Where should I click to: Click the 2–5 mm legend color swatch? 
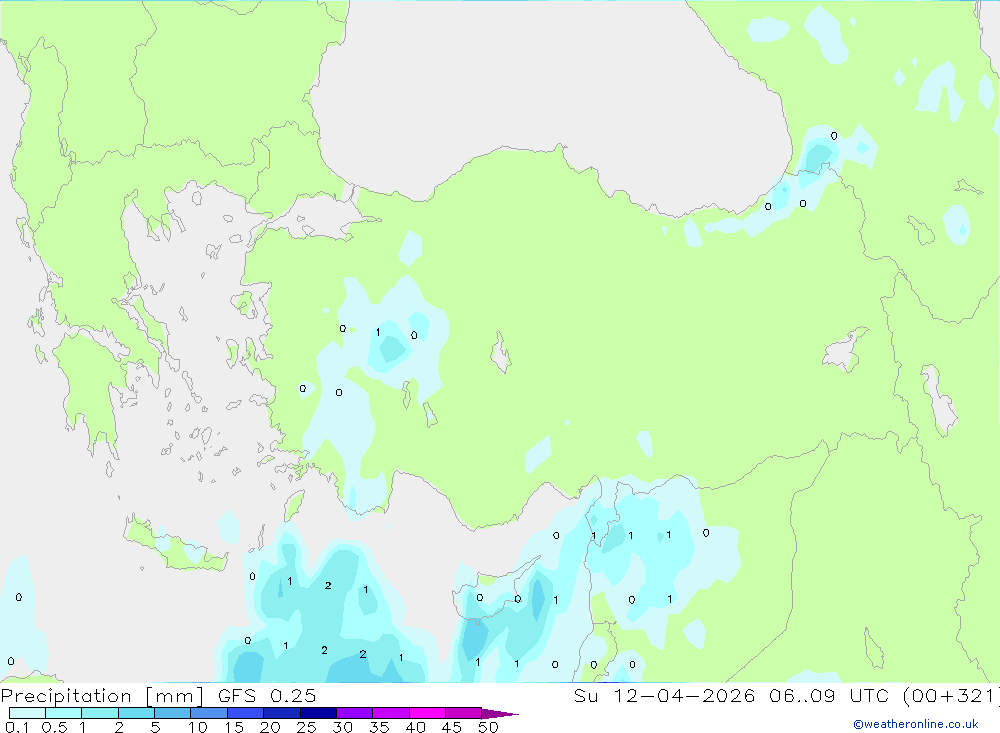pyautogui.click(x=136, y=713)
